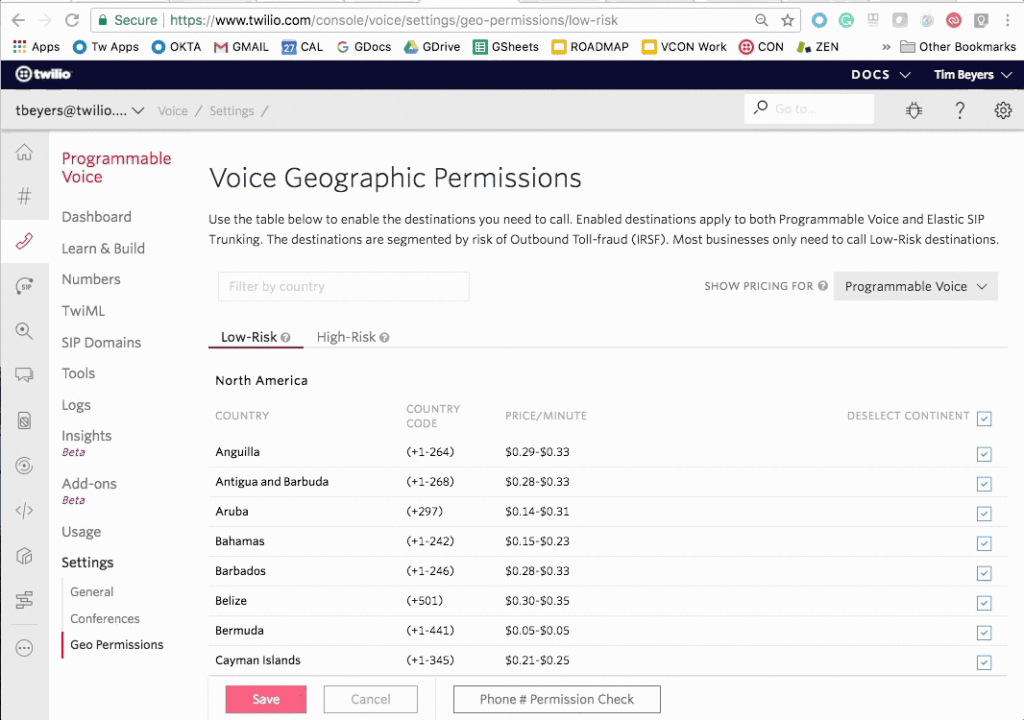Image resolution: width=1024 pixels, height=720 pixels.
Task: Go to Voice in the breadcrumb
Action: coord(172,111)
